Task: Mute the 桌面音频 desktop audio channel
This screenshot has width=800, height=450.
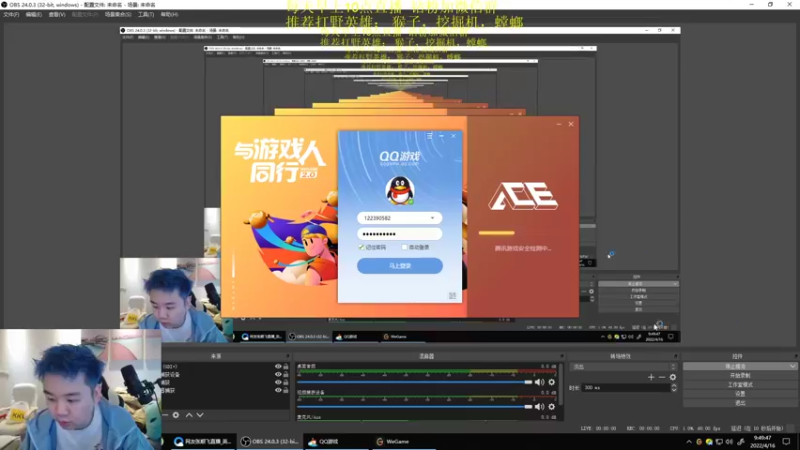Action: 539,382
